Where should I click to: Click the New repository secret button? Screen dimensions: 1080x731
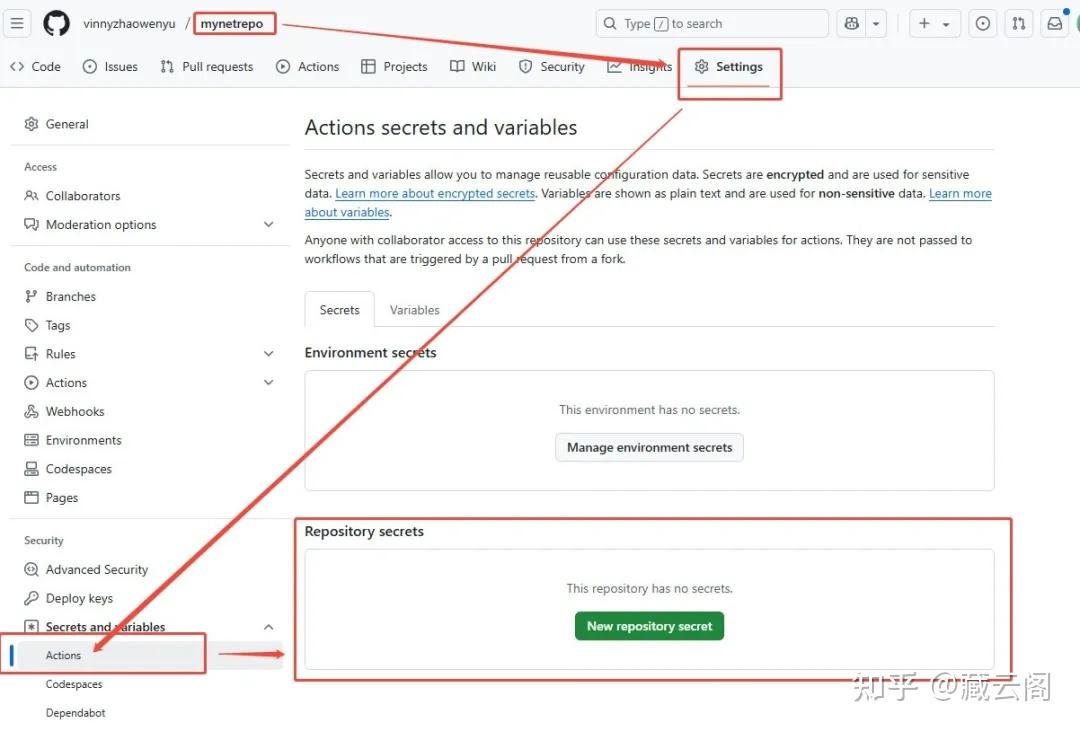(649, 626)
